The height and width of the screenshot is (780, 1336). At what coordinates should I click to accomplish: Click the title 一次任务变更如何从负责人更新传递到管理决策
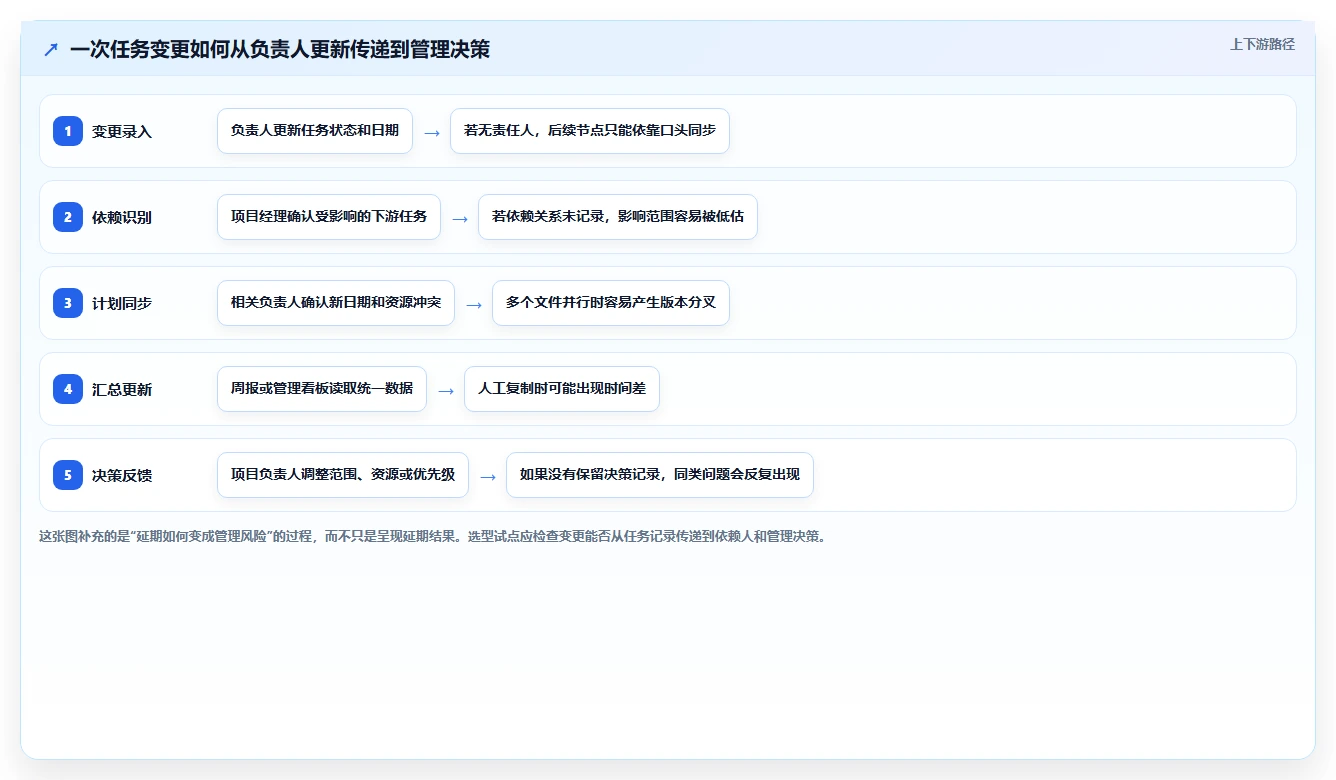point(280,49)
